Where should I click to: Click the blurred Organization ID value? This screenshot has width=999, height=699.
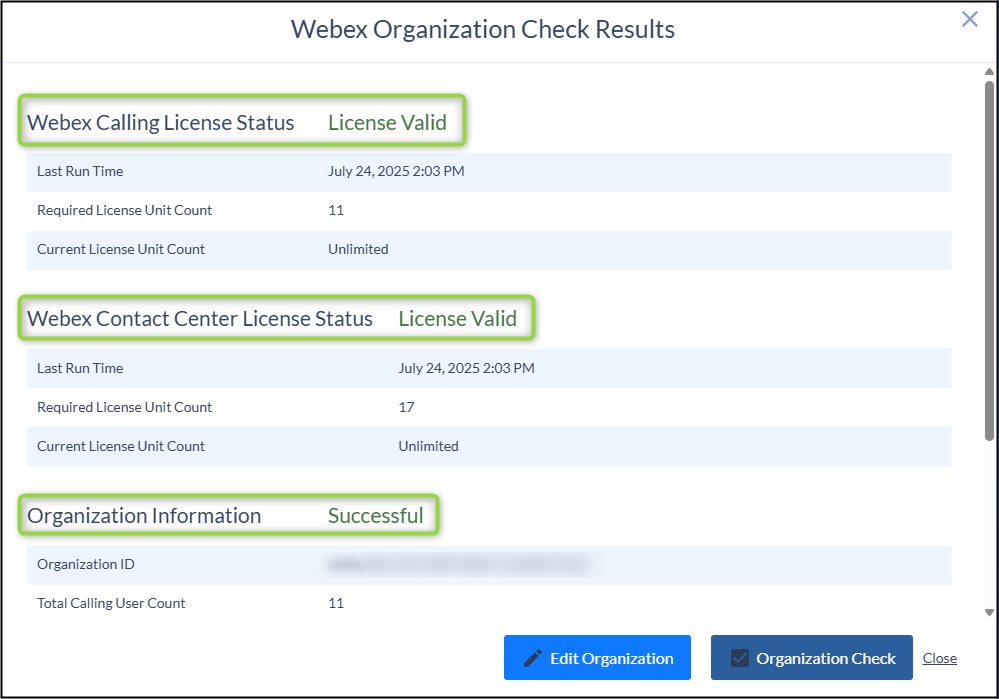click(460, 565)
